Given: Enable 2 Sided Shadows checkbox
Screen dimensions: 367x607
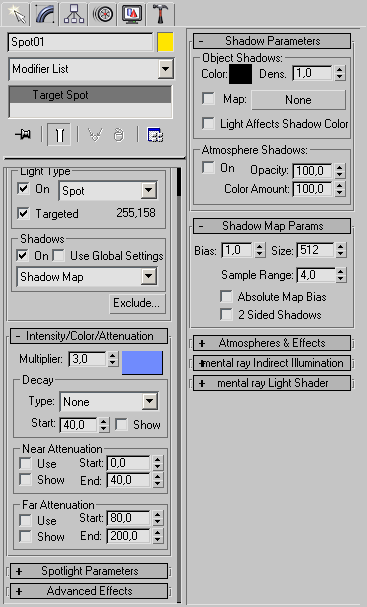Looking at the screenshot, I should [x=226, y=314].
